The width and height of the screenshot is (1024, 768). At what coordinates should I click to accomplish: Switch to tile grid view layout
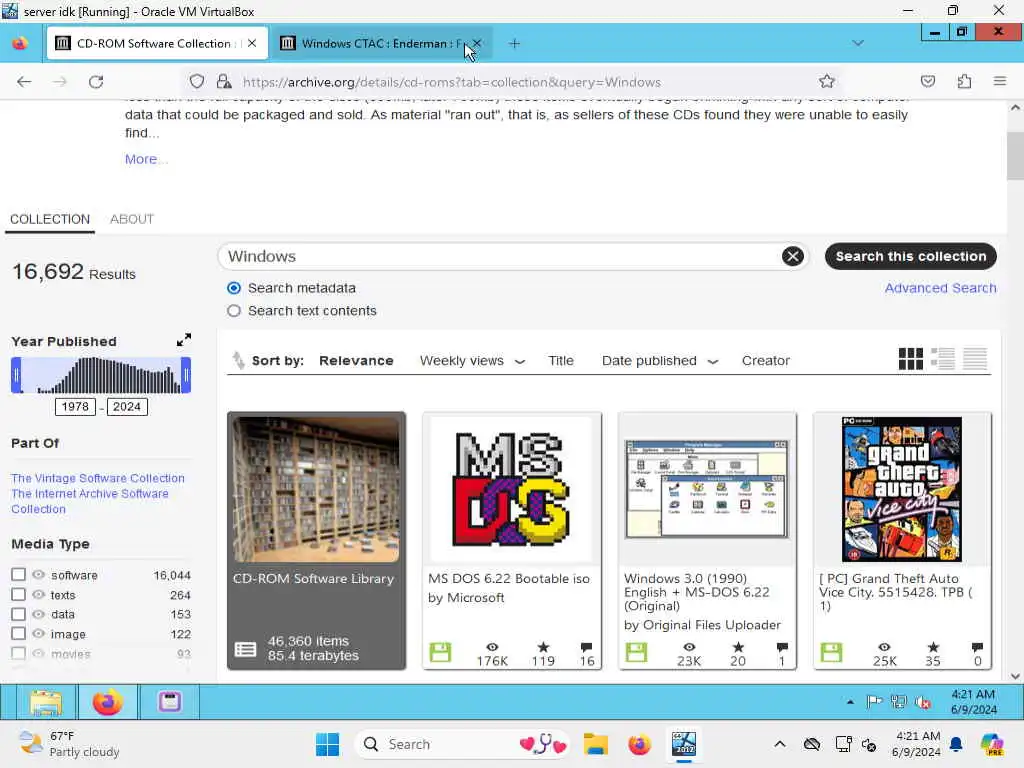910,359
